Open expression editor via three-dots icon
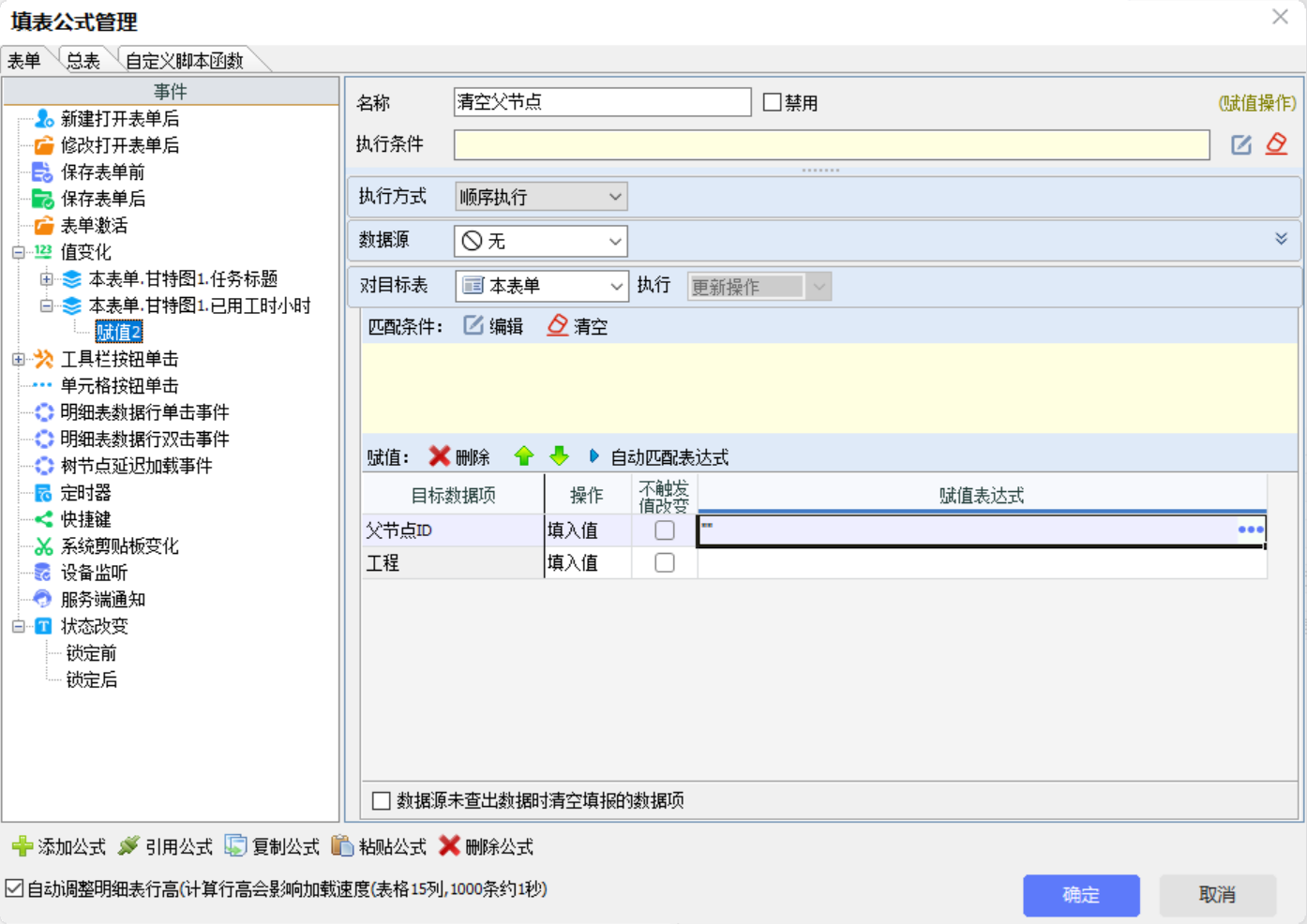1307x924 pixels. point(1251,529)
